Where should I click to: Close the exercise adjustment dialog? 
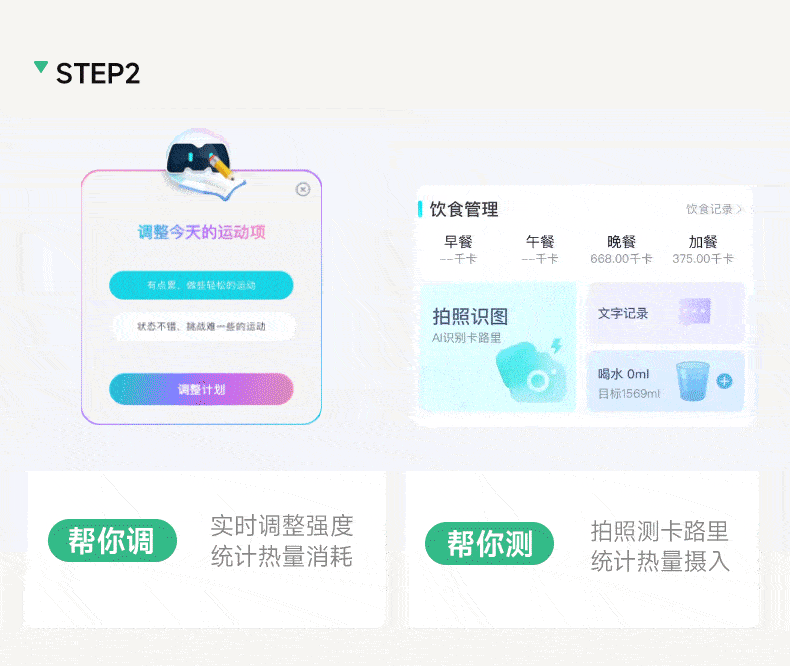pos(303,189)
